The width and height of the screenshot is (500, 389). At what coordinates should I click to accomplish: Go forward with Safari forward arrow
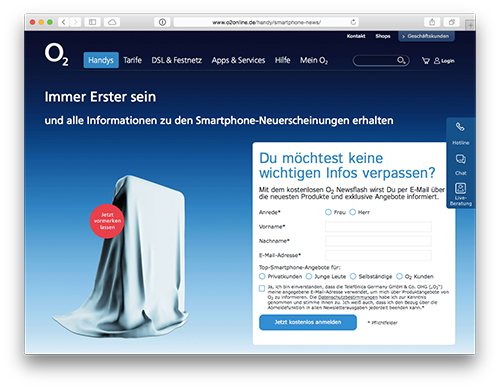click(x=75, y=22)
